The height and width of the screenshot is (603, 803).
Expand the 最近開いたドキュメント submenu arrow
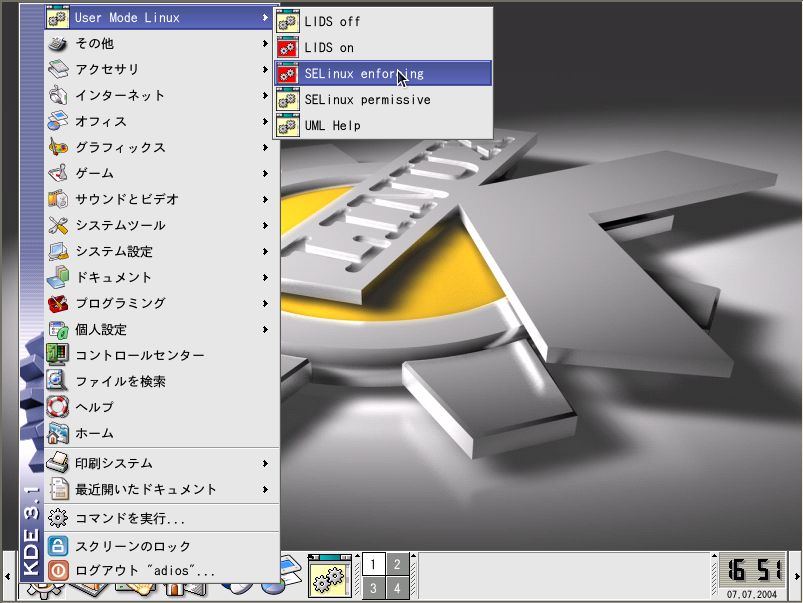click(x=265, y=489)
